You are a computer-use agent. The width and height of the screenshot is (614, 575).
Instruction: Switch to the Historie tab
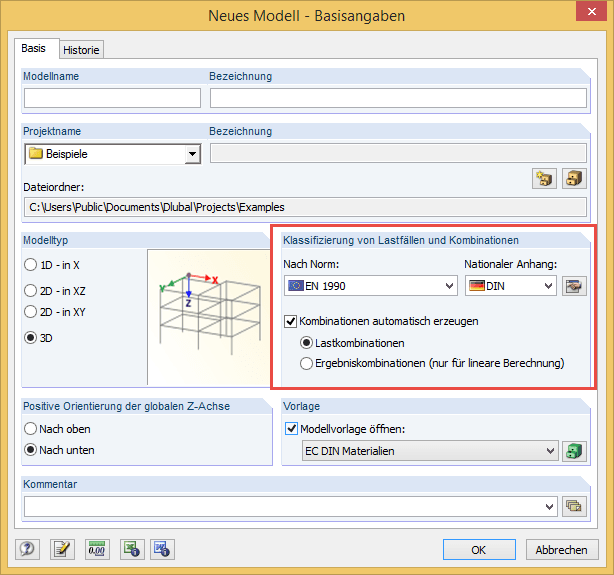(81, 50)
